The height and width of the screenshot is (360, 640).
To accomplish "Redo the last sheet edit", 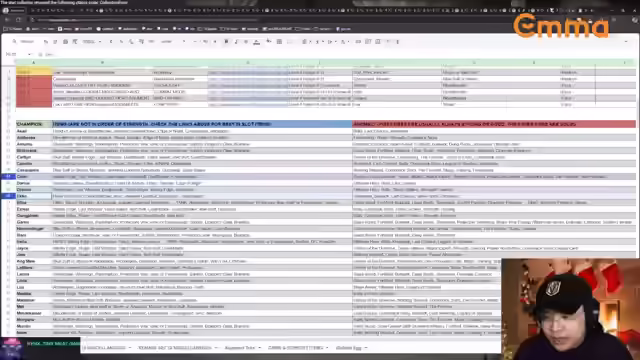I will click(55, 42).
